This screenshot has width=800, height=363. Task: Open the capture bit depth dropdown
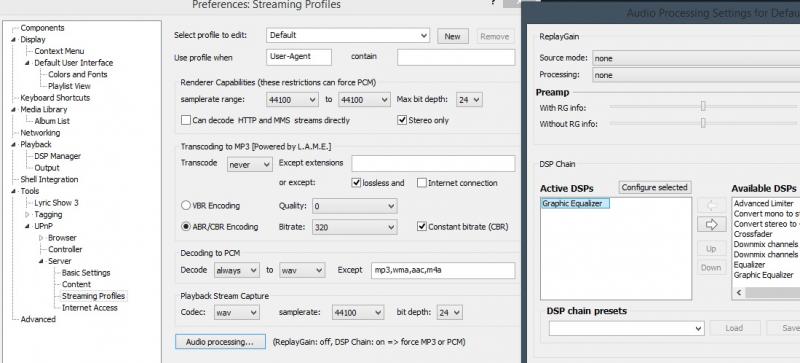tap(449, 312)
